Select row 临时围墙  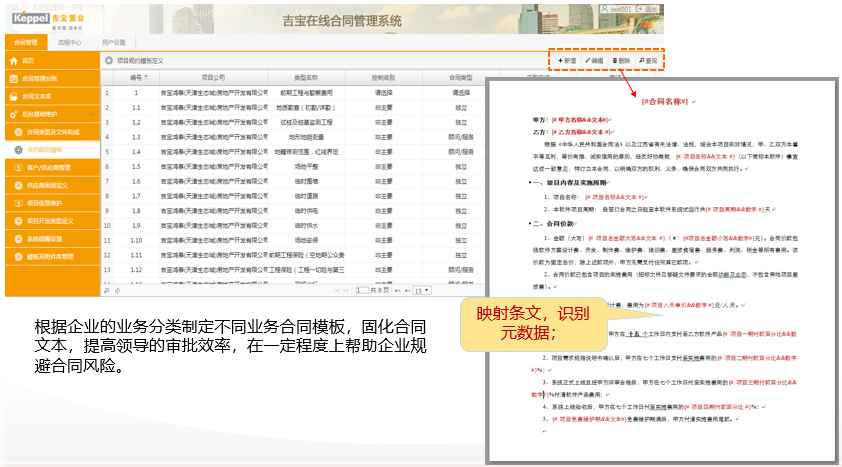293,181
